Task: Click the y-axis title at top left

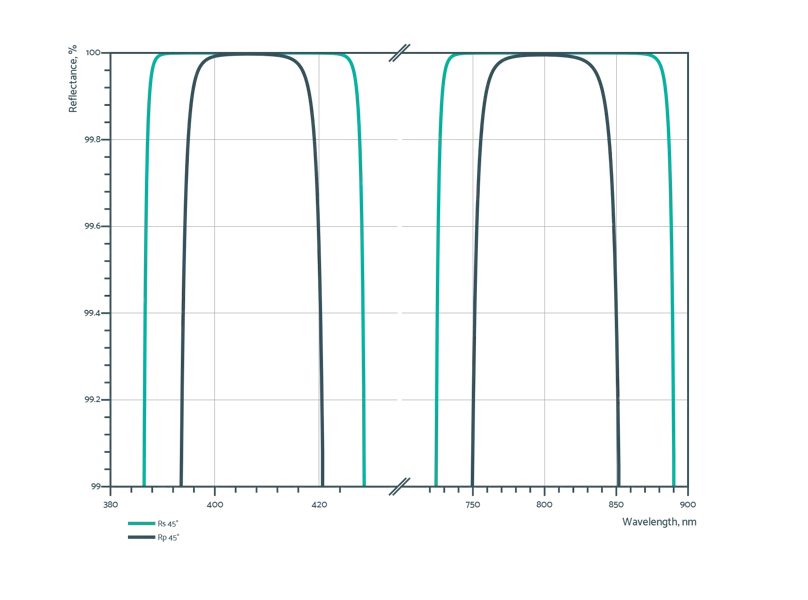Action: click(72, 83)
